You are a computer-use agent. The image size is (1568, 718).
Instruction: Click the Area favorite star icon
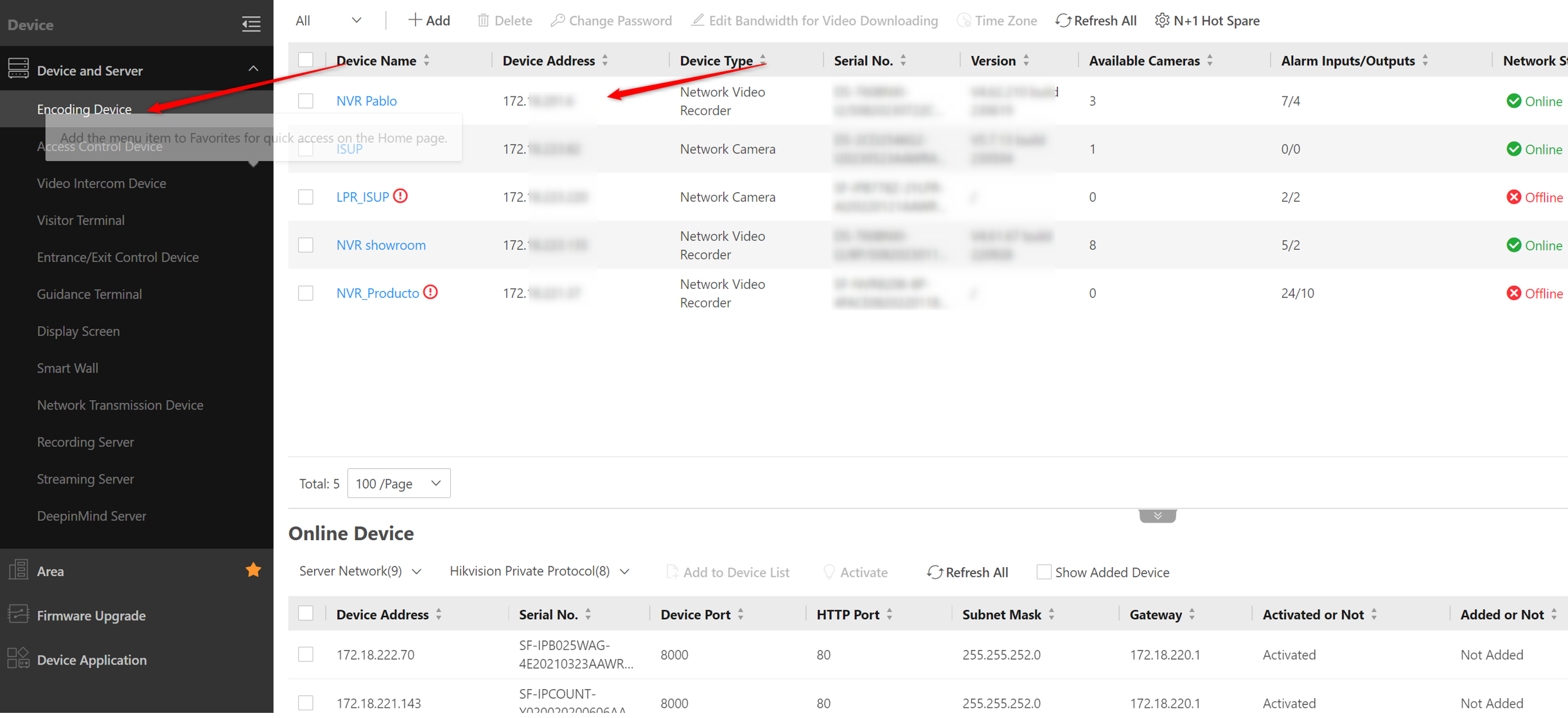tap(253, 570)
